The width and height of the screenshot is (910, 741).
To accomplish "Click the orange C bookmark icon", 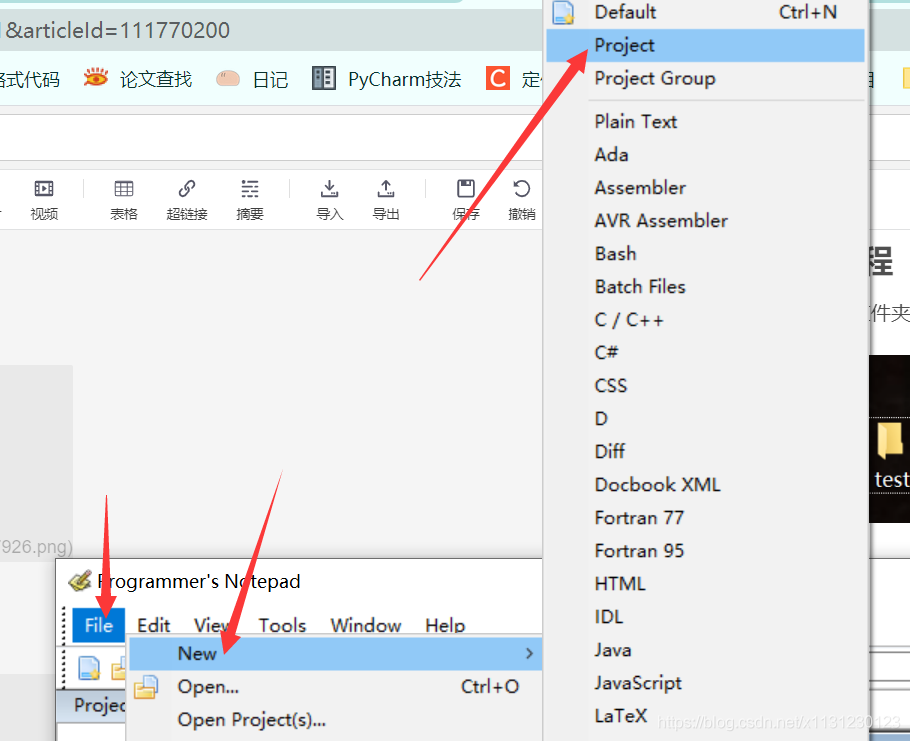I will [498, 78].
